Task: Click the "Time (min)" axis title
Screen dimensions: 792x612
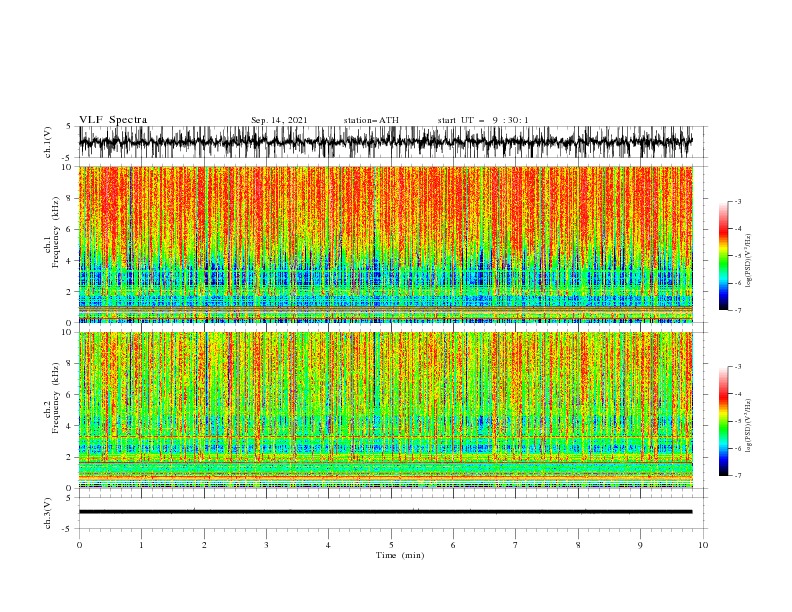Action: pos(400,555)
